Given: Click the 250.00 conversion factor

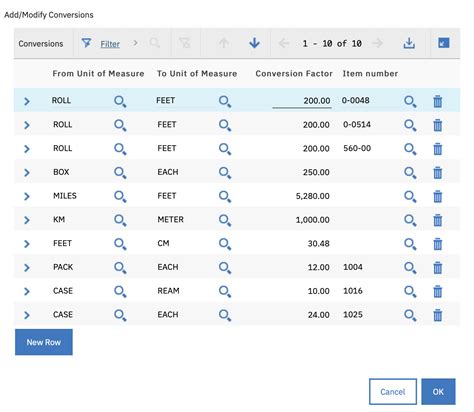Looking at the screenshot, I should [x=316, y=172].
